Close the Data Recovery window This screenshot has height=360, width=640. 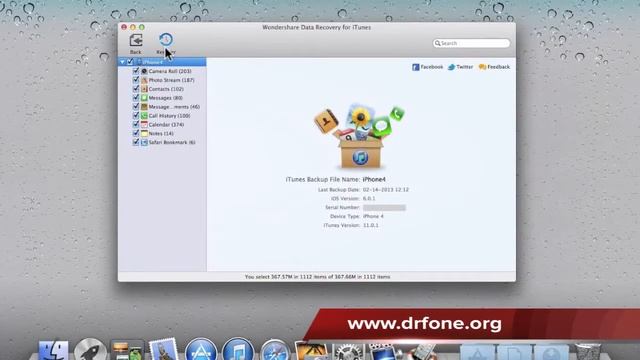[x=124, y=27]
